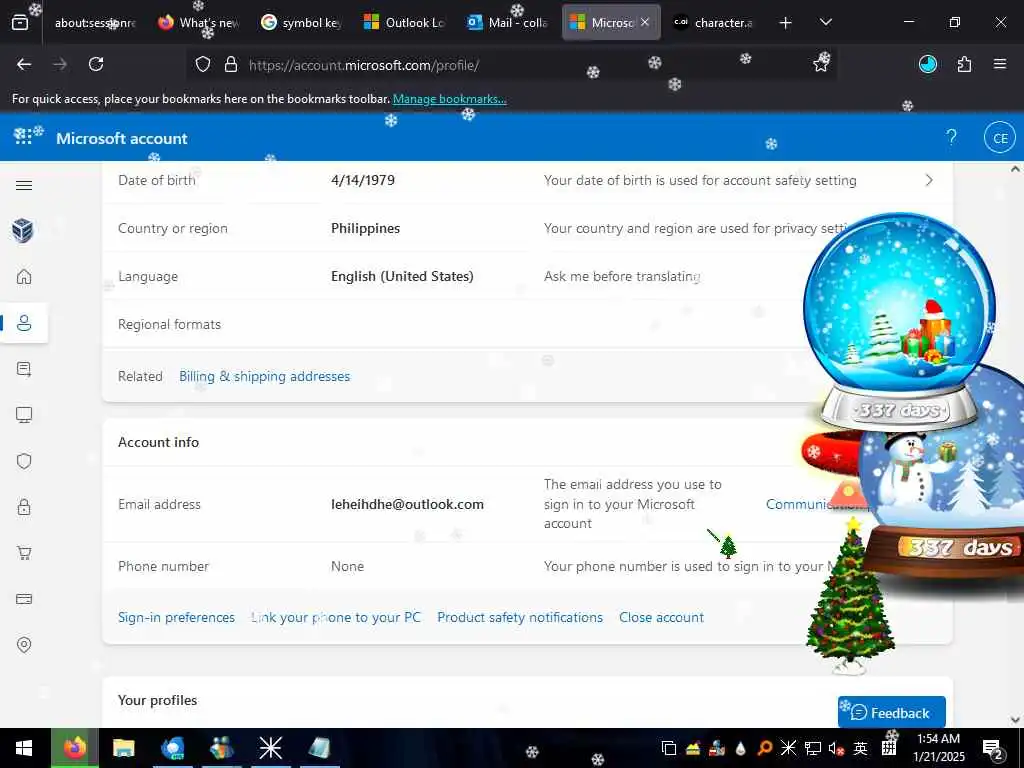Open Firefox View tab button
The height and width of the screenshot is (768, 1024).
(x=20, y=22)
